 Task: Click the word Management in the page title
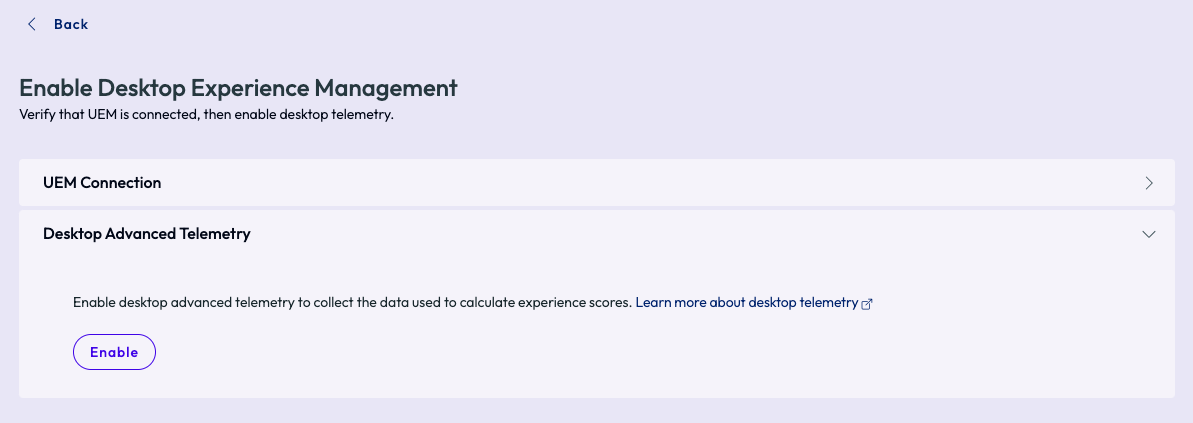pyautogui.click(x=385, y=88)
